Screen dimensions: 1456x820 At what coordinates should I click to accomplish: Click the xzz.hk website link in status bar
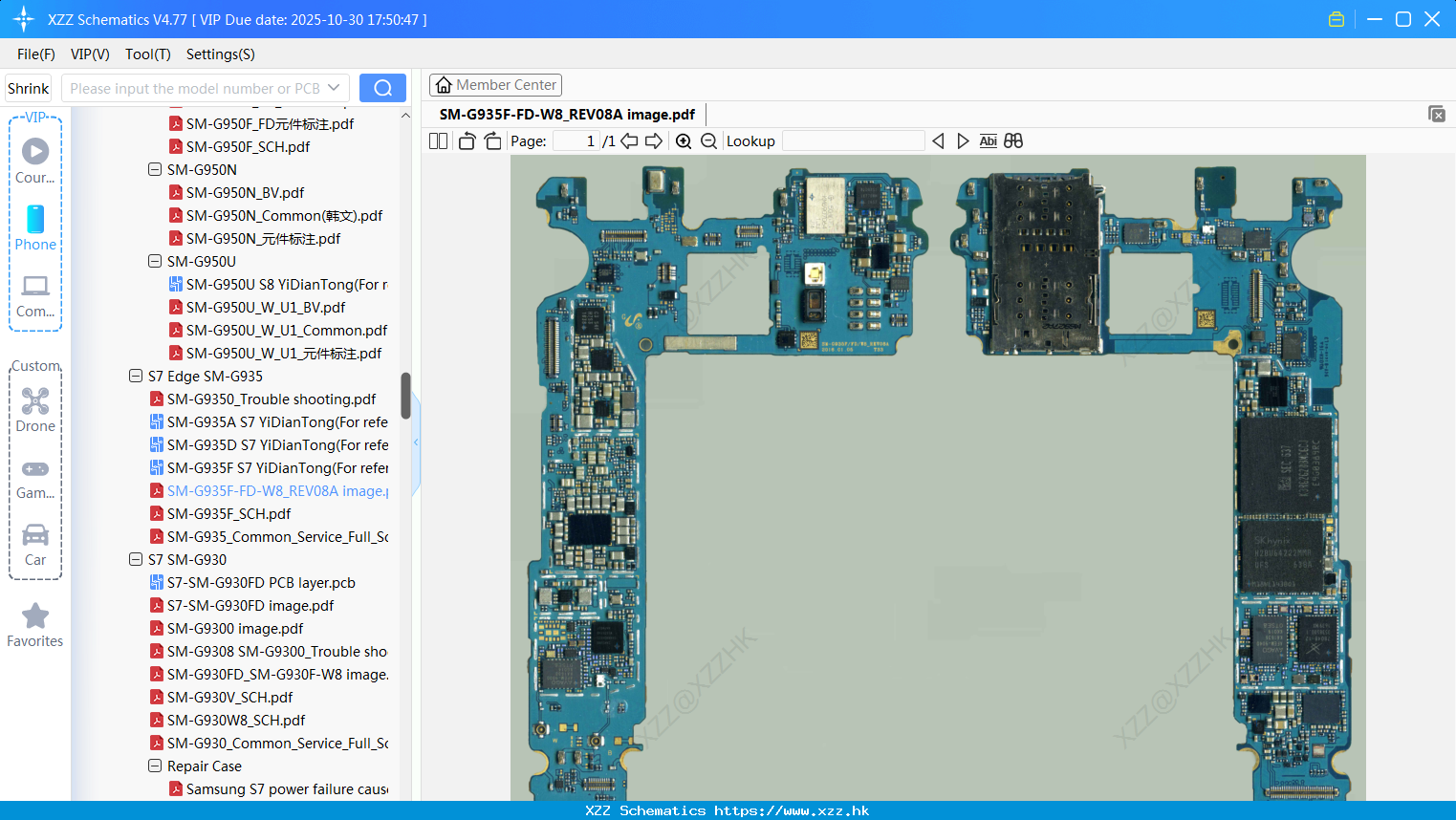792,810
